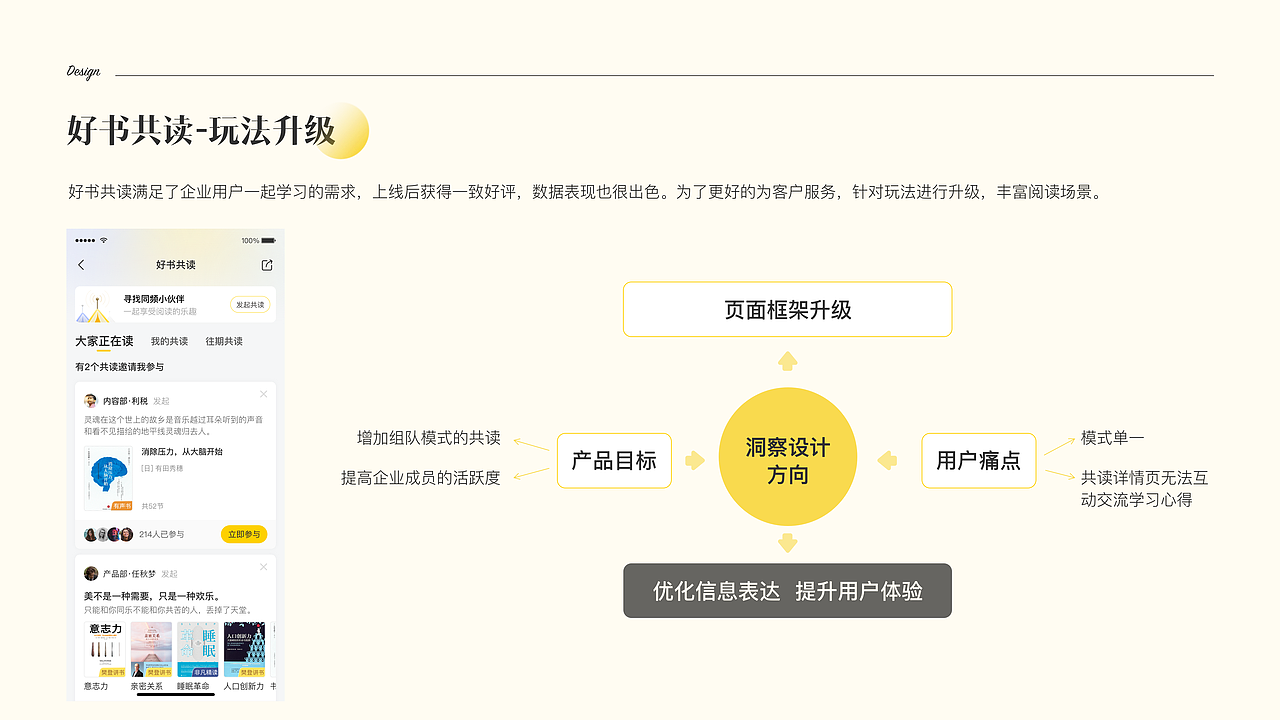Select the Wi-Fi icon in the status bar

click(x=102, y=240)
